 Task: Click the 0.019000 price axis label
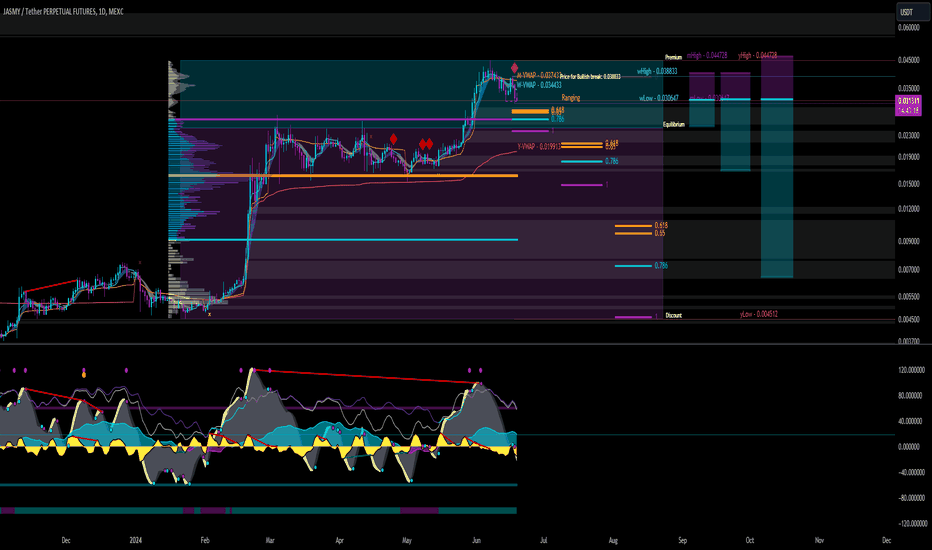909,157
